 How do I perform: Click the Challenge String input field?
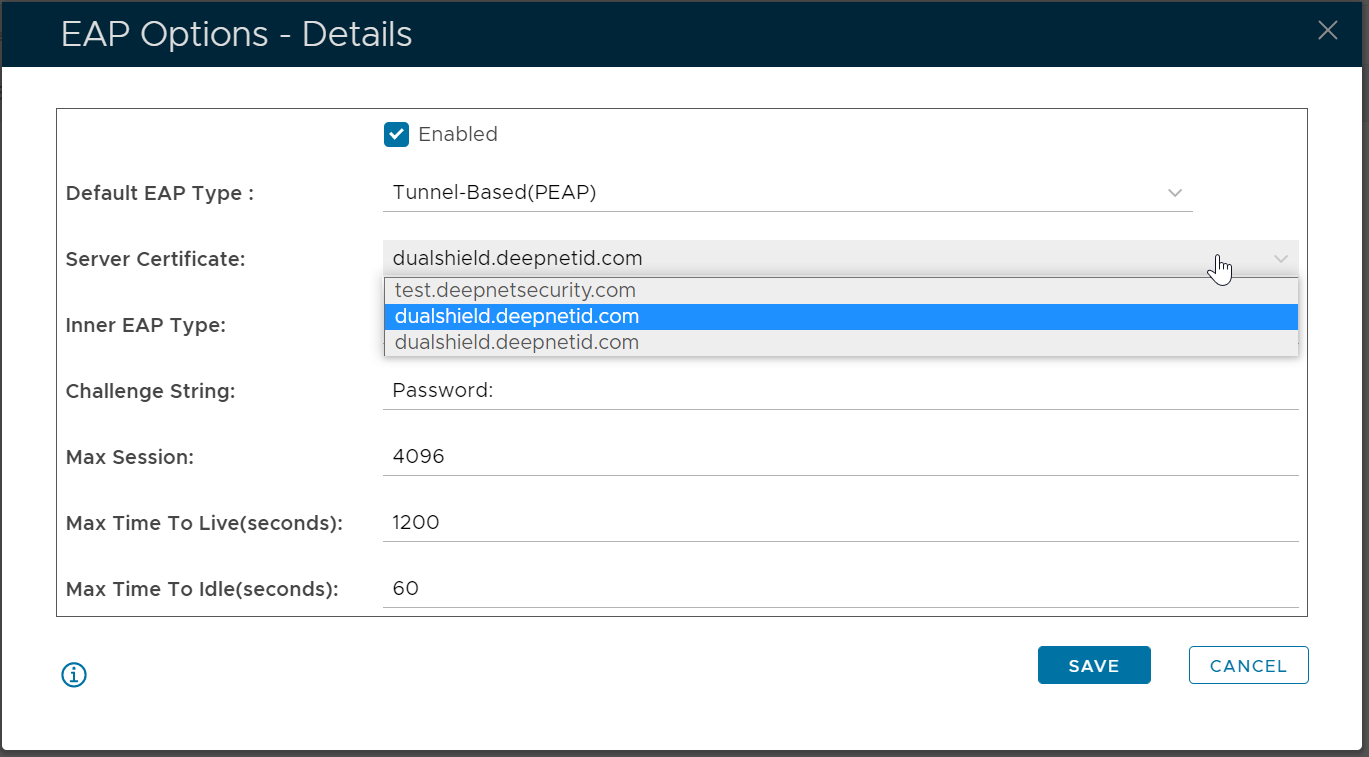(x=840, y=391)
